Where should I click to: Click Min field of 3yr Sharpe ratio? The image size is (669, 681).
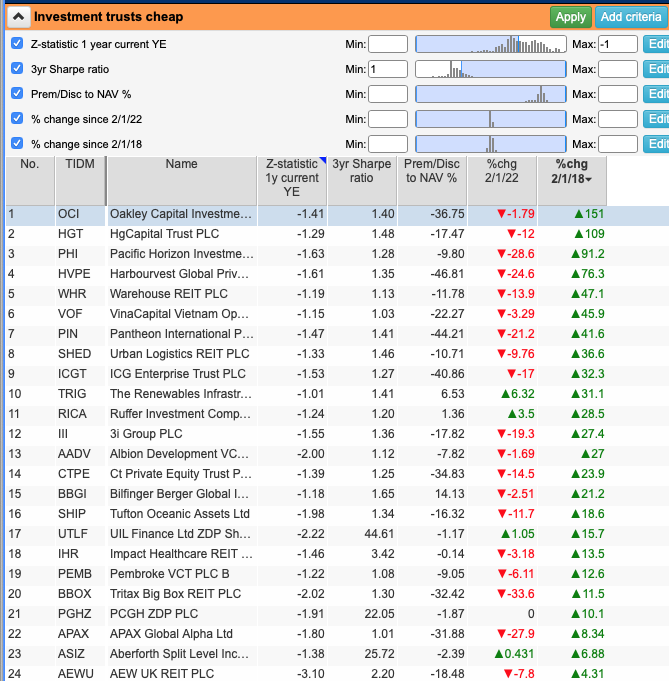pos(388,69)
